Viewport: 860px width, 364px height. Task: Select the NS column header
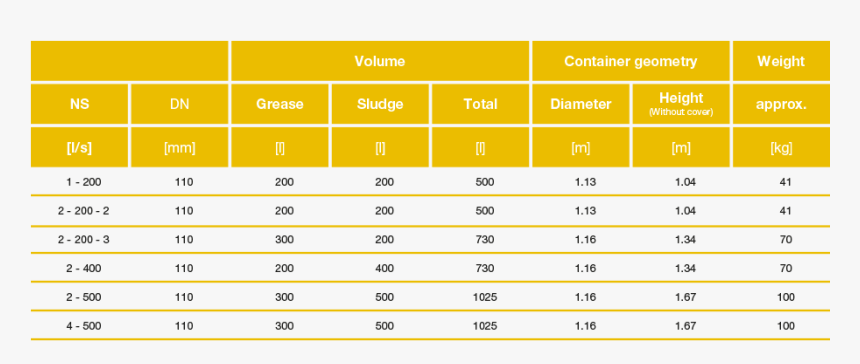[80, 104]
